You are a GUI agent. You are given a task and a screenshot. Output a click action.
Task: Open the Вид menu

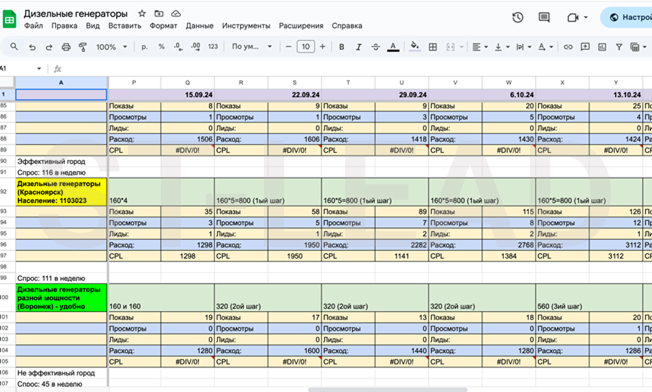pos(93,26)
